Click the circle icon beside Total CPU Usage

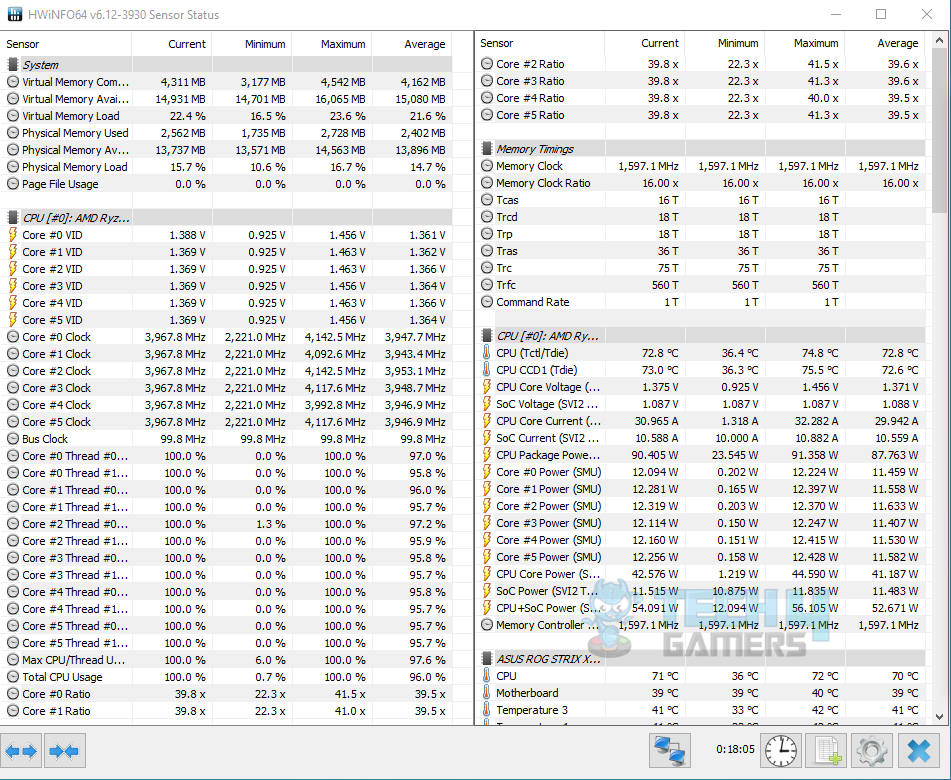[12, 677]
